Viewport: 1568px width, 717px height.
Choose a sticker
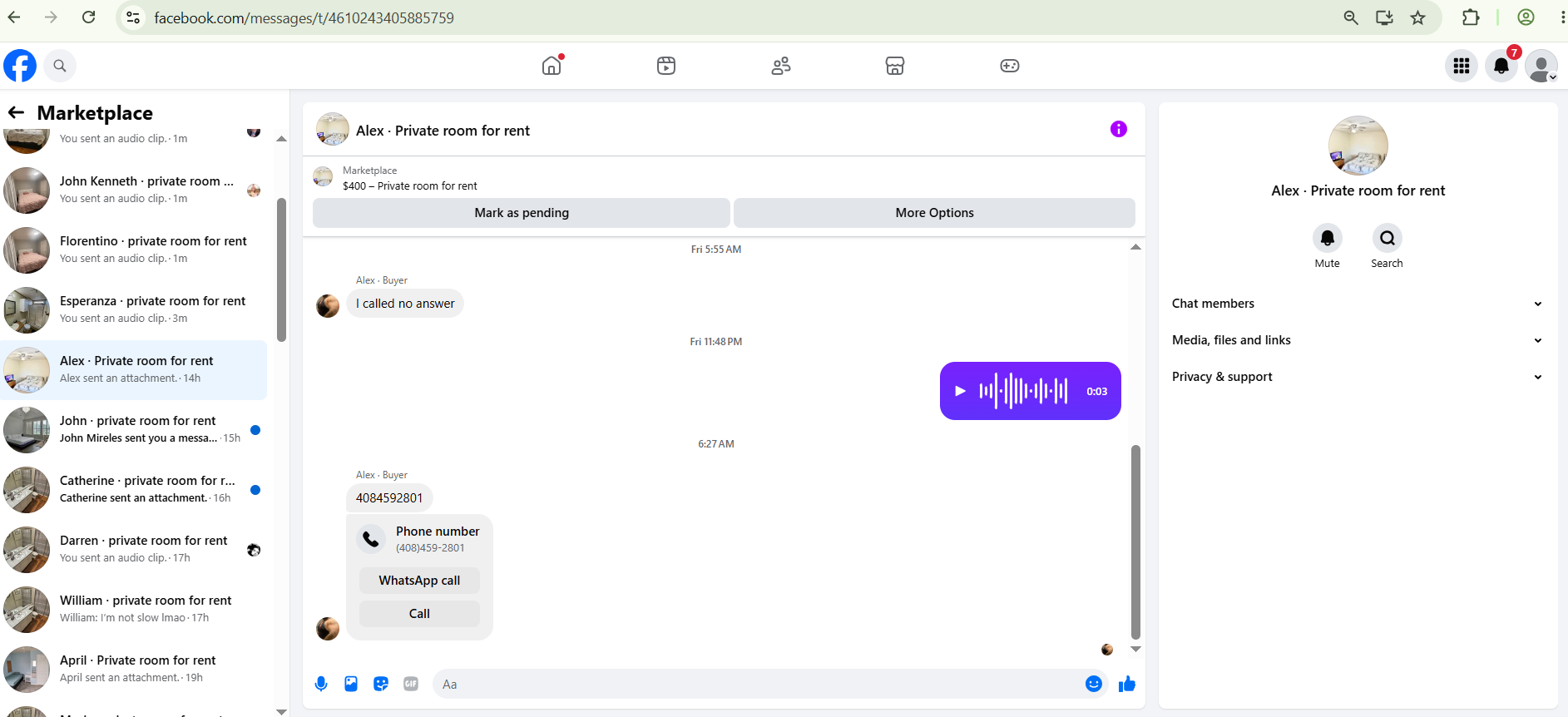pyautogui.click(x=381, y=684)
